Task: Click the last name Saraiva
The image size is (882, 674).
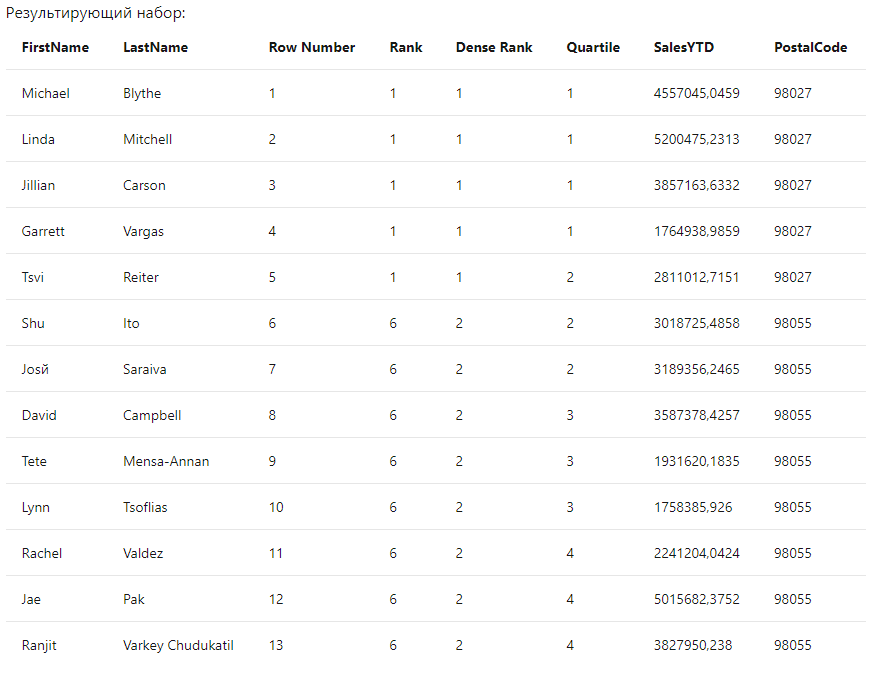Action: (x=145, y=369)
